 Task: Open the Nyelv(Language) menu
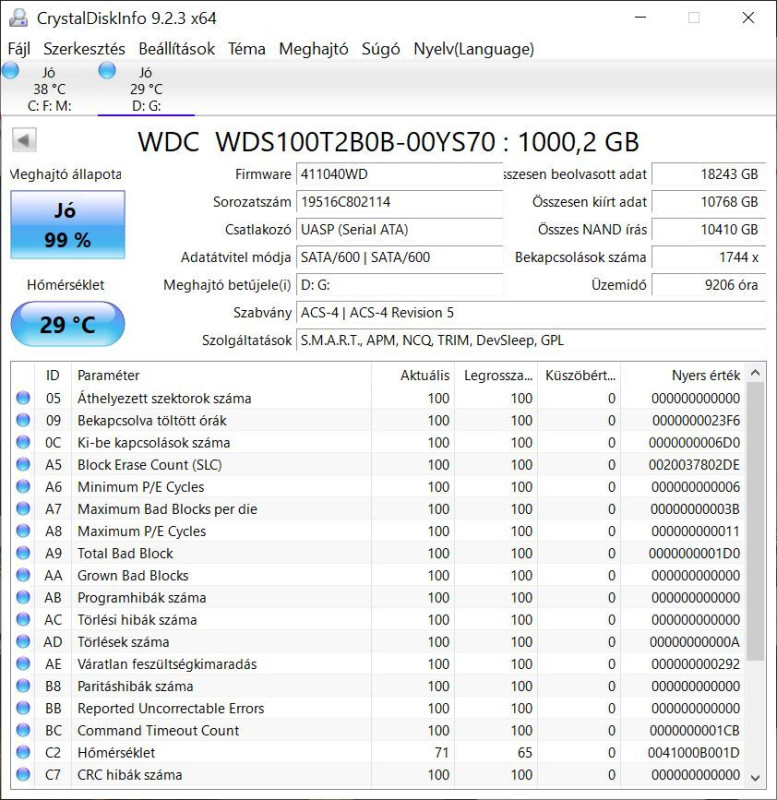click(x=473, y=49)
